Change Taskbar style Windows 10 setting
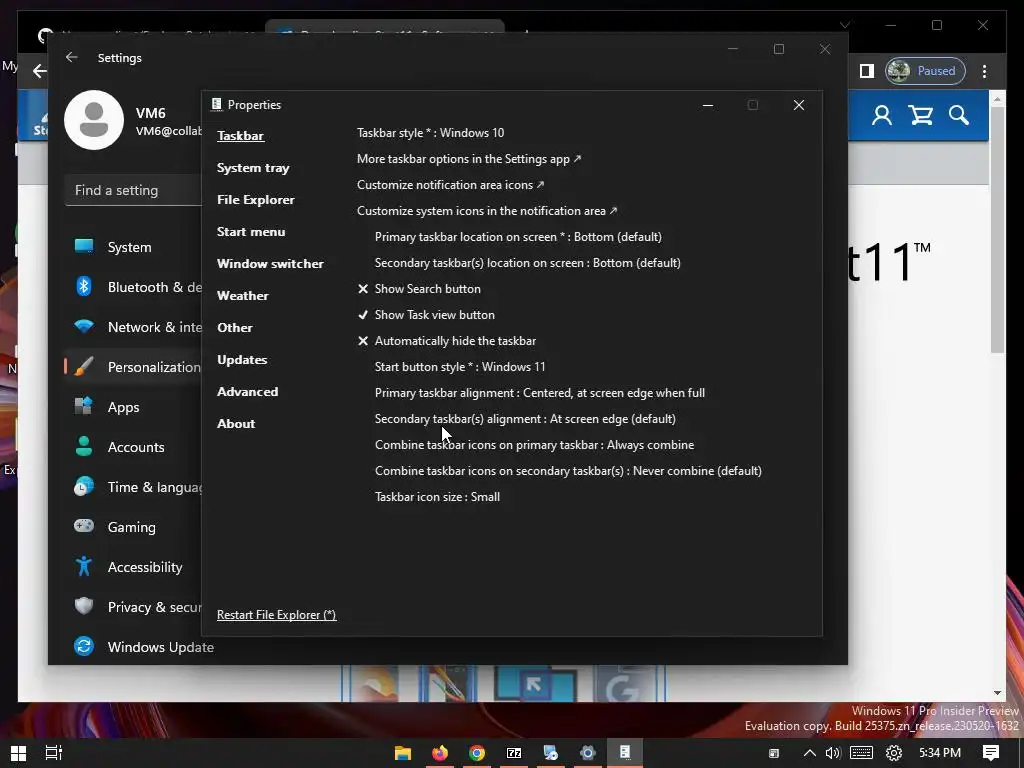 pos(430,133)
